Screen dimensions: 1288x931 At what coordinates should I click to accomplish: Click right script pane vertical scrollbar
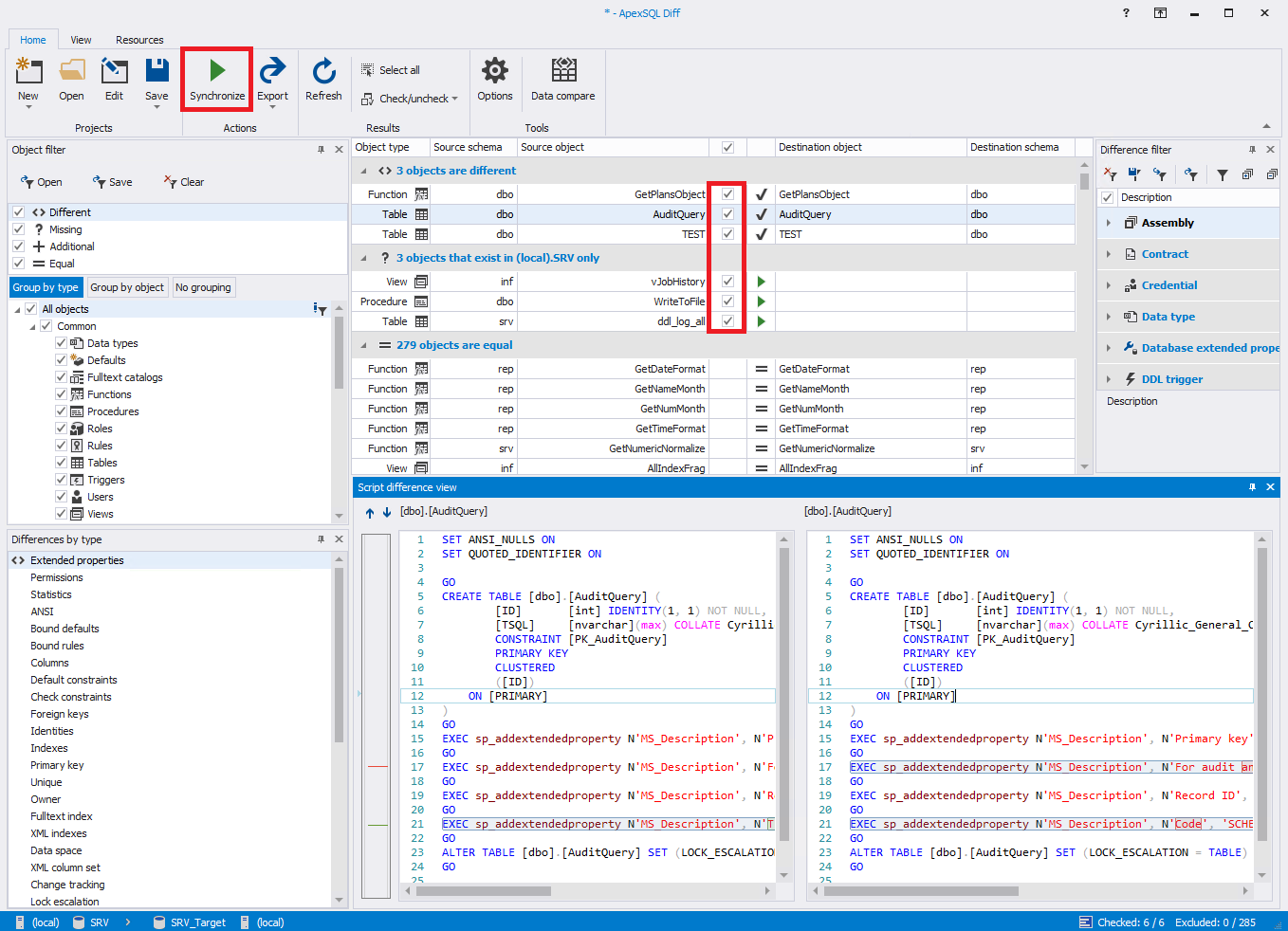[x=1261, y=694]
